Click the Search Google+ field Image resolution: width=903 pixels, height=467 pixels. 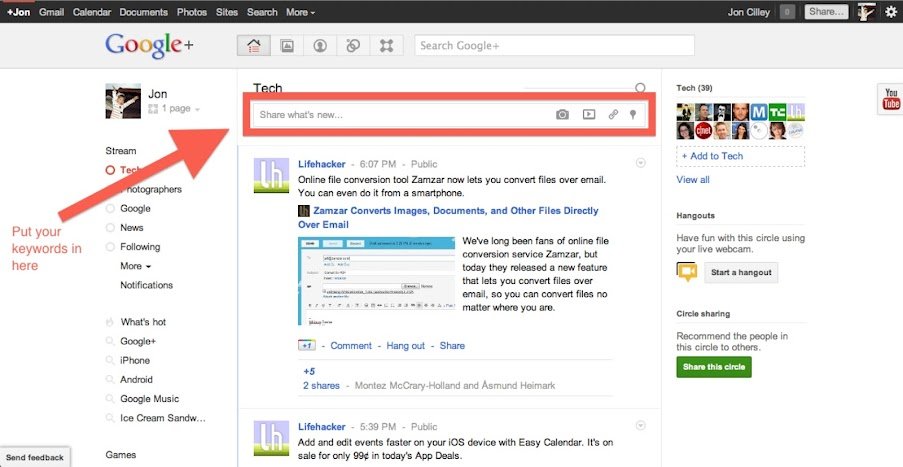[555, 45]
